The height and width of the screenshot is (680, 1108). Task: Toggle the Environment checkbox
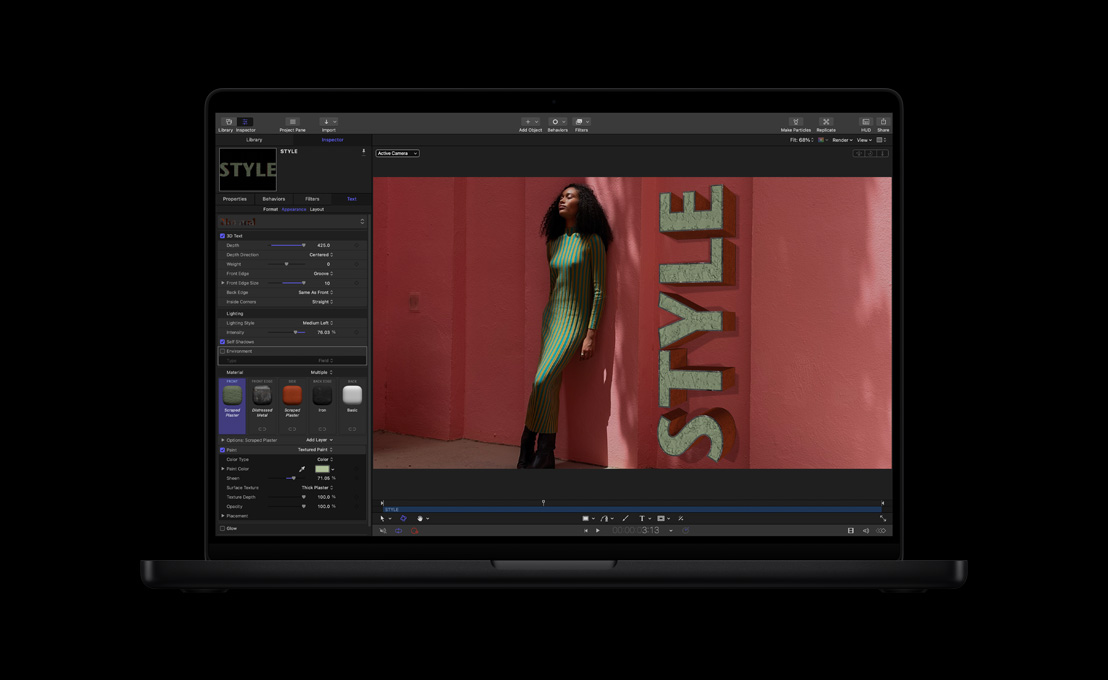(221, 350)
